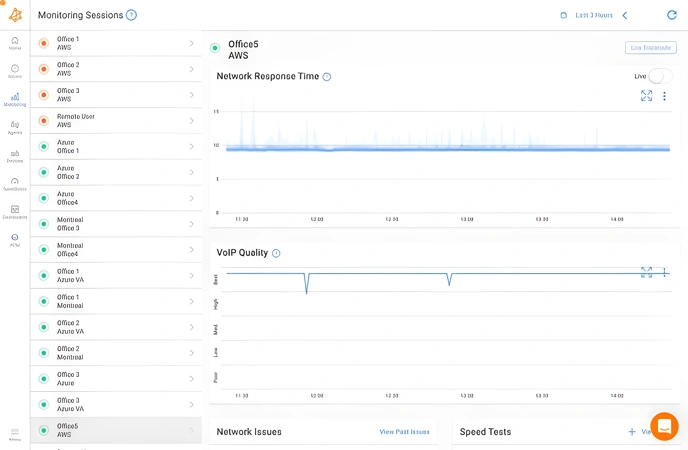The height and width of the screenshot is (450, 688).
Task: Click the first dip in VoIP Quality chart
Action: tap(306, 283)
